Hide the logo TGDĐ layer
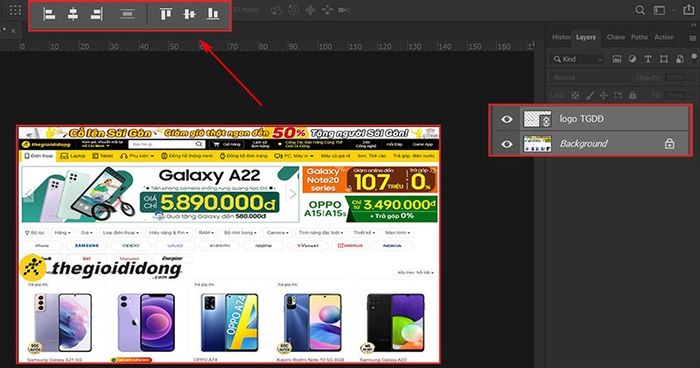Screen dimensions: 700x368 pos(506,119)
